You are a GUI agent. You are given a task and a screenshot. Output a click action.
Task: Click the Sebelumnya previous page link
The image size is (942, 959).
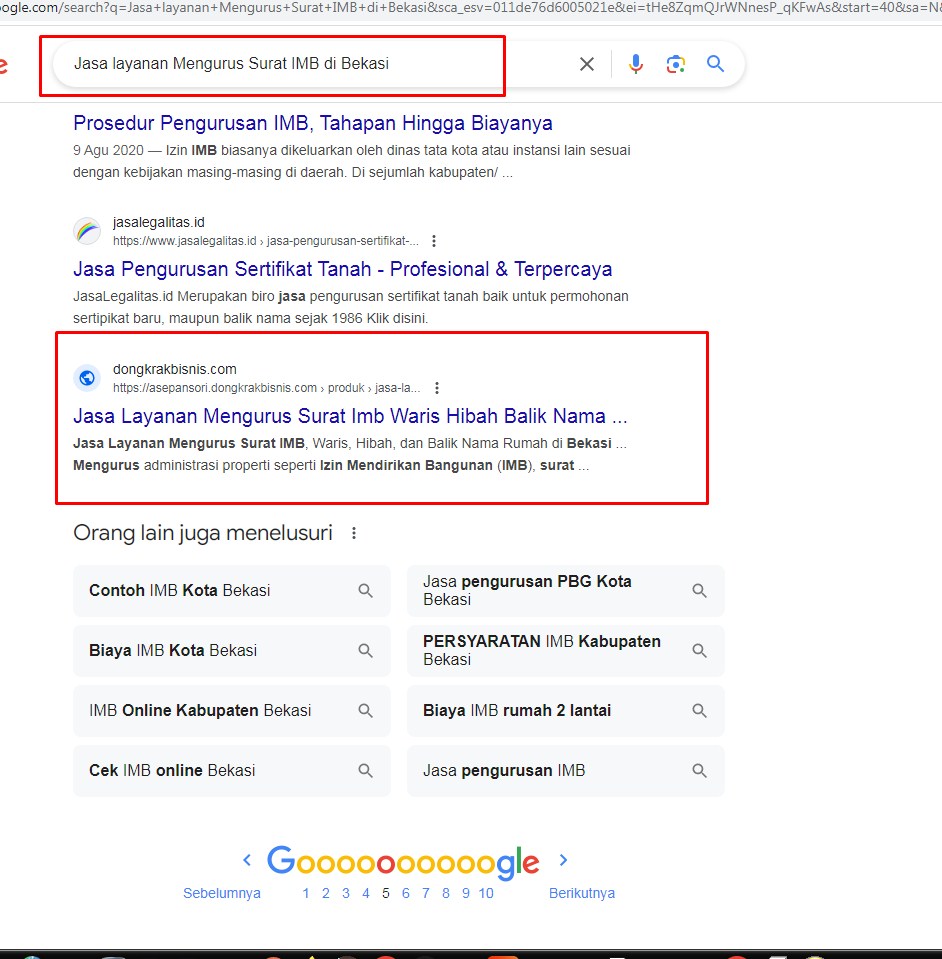tap(222, 893)
